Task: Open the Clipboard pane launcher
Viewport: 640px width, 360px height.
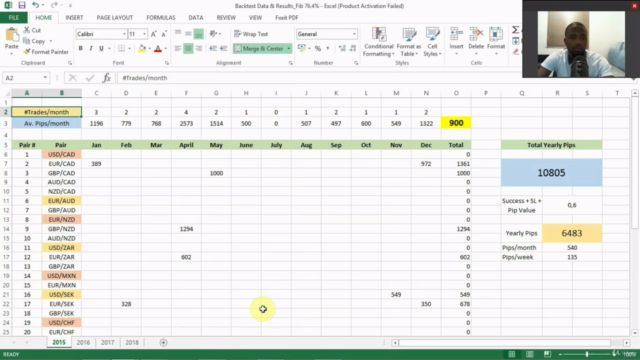Action: click(70, 63)
